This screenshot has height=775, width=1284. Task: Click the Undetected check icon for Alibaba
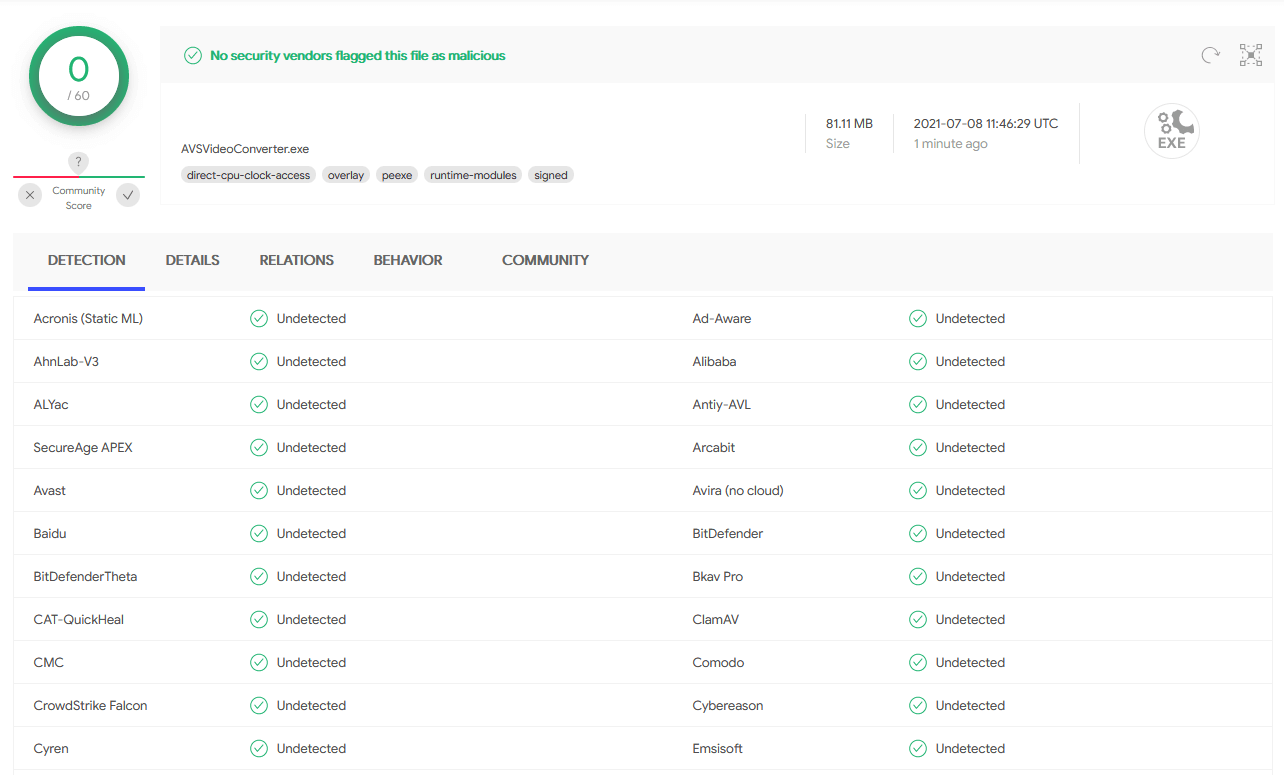[x=918, y=362]
